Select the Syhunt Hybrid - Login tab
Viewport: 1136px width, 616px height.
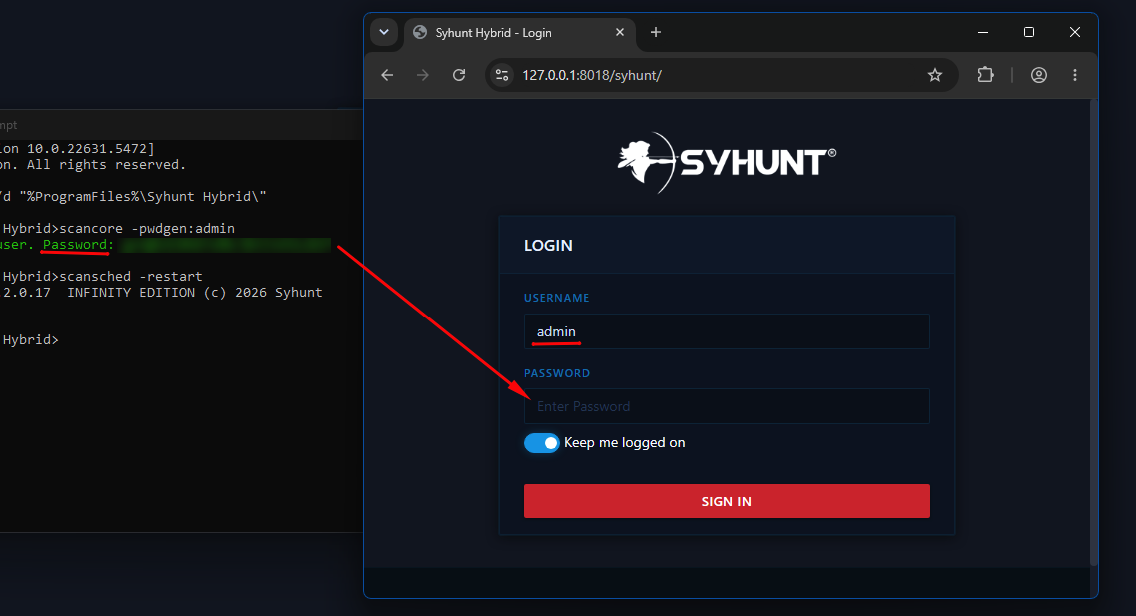coord(520,33)
